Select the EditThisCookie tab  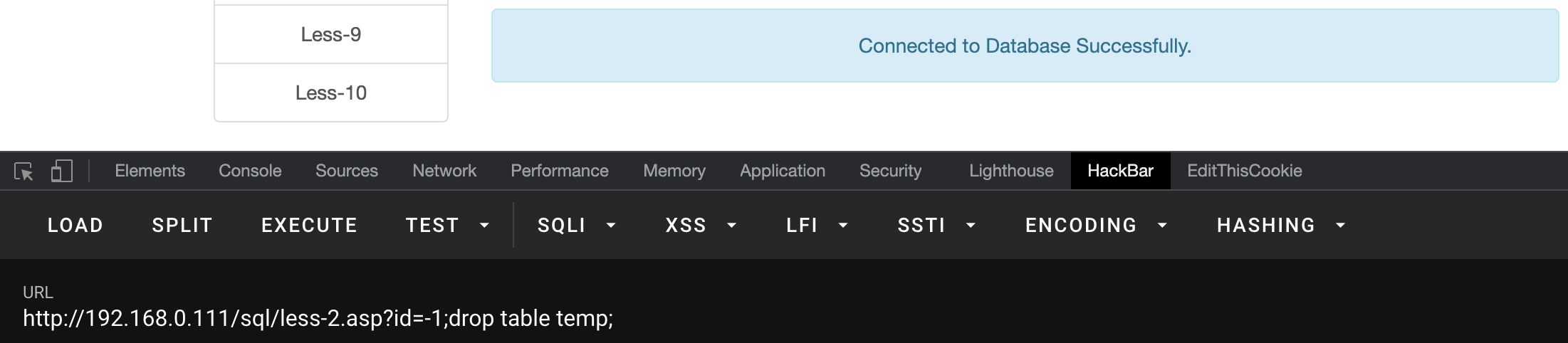(x=1244, y=171)
